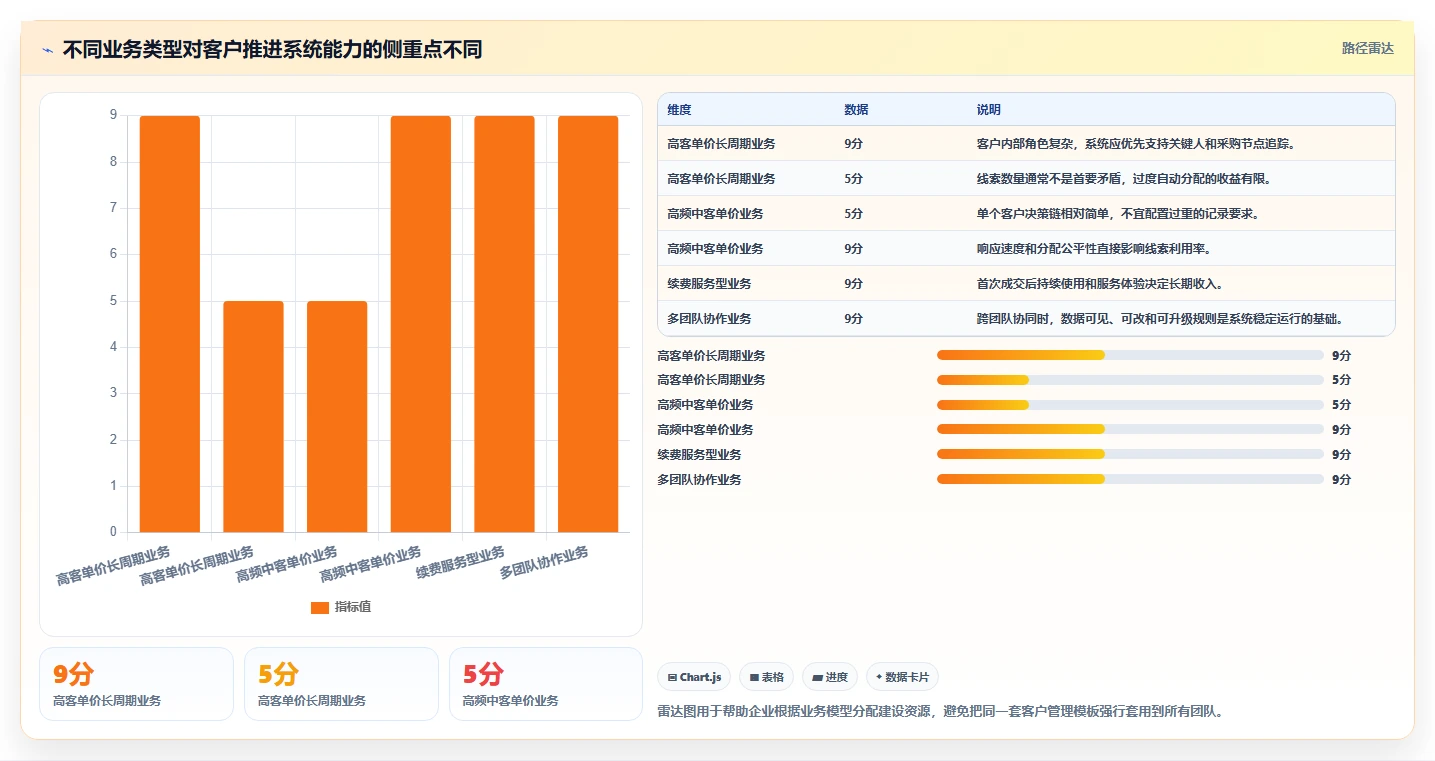Click the title 不同业务类型对客户推进系统能力的侧重点不同
This screenshot has height=761, width=1435.
coord(272,50)
